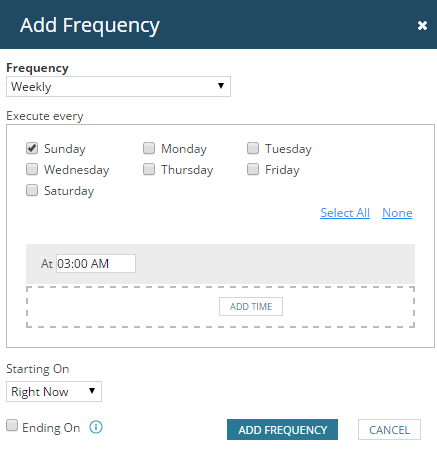This screenshot has height=452, width=437.
Task: Click the ADD TIME button
Action: click(x=251, y=307)
